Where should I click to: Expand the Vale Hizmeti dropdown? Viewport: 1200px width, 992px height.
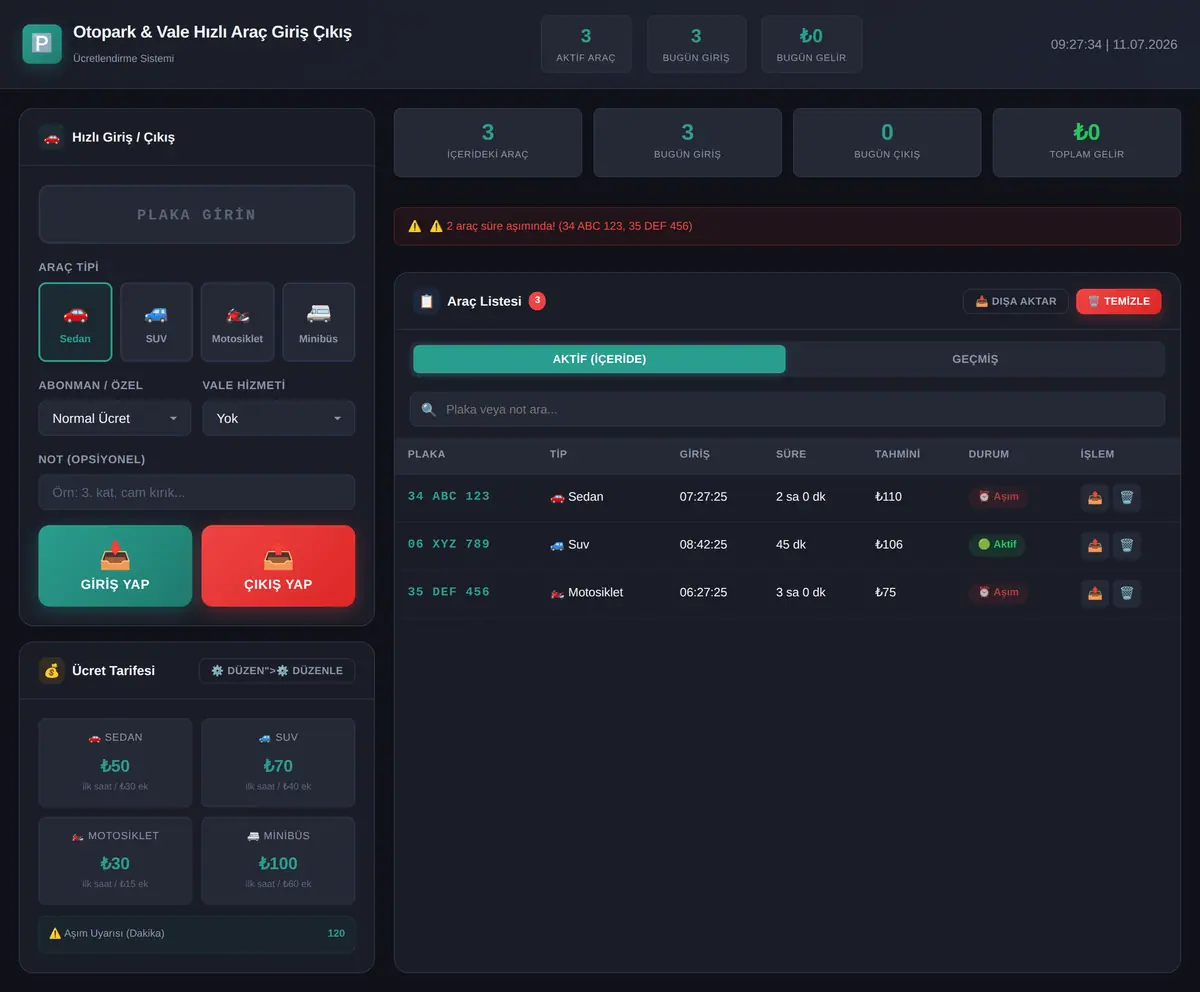tap(279, 418)
